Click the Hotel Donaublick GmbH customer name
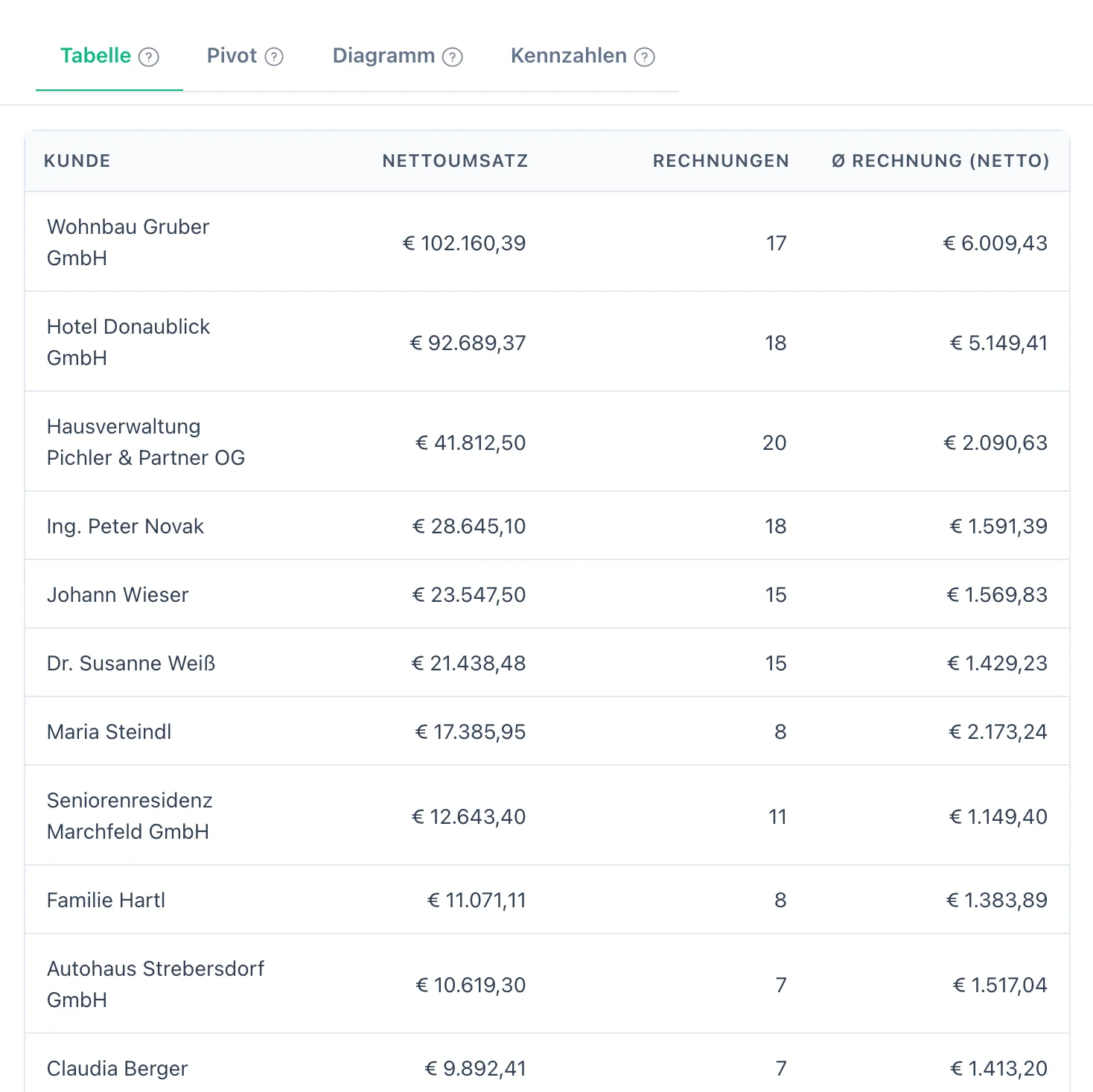The image size is (1093, 1092). pyautogui.click(x=128, y=342)
